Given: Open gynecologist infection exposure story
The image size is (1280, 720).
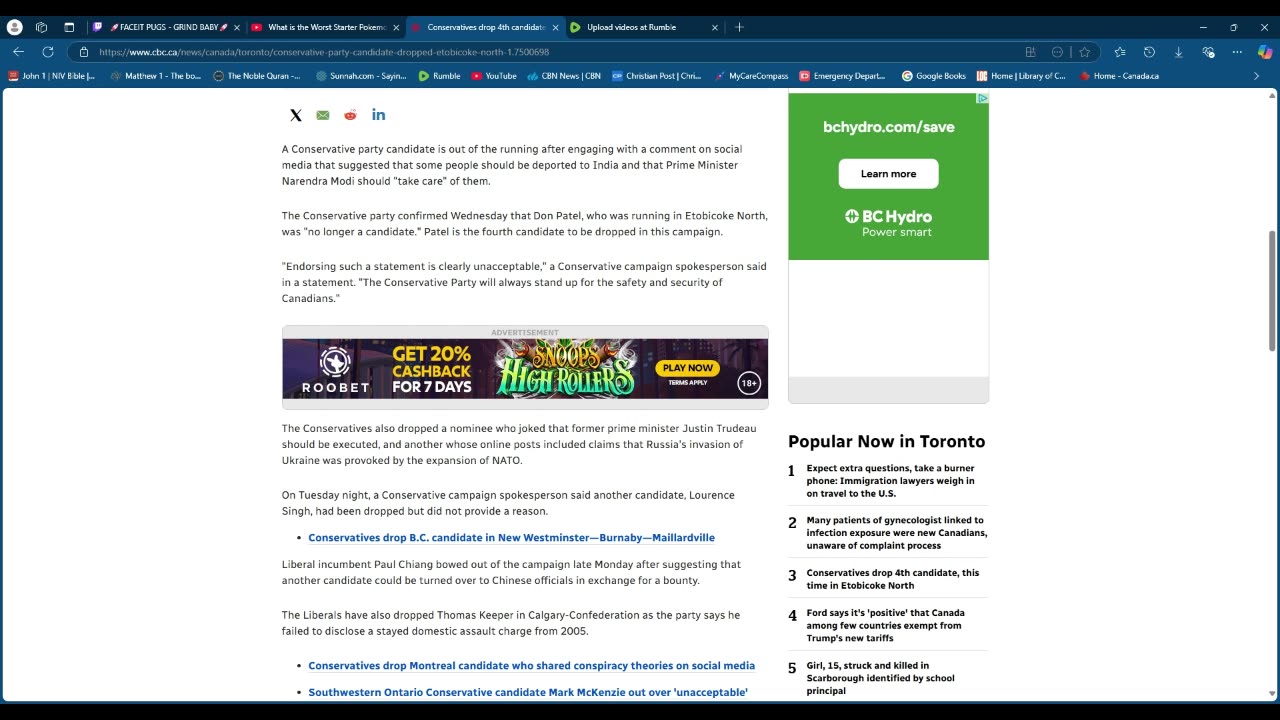Looking at the screenshot, I should (897, 533).
